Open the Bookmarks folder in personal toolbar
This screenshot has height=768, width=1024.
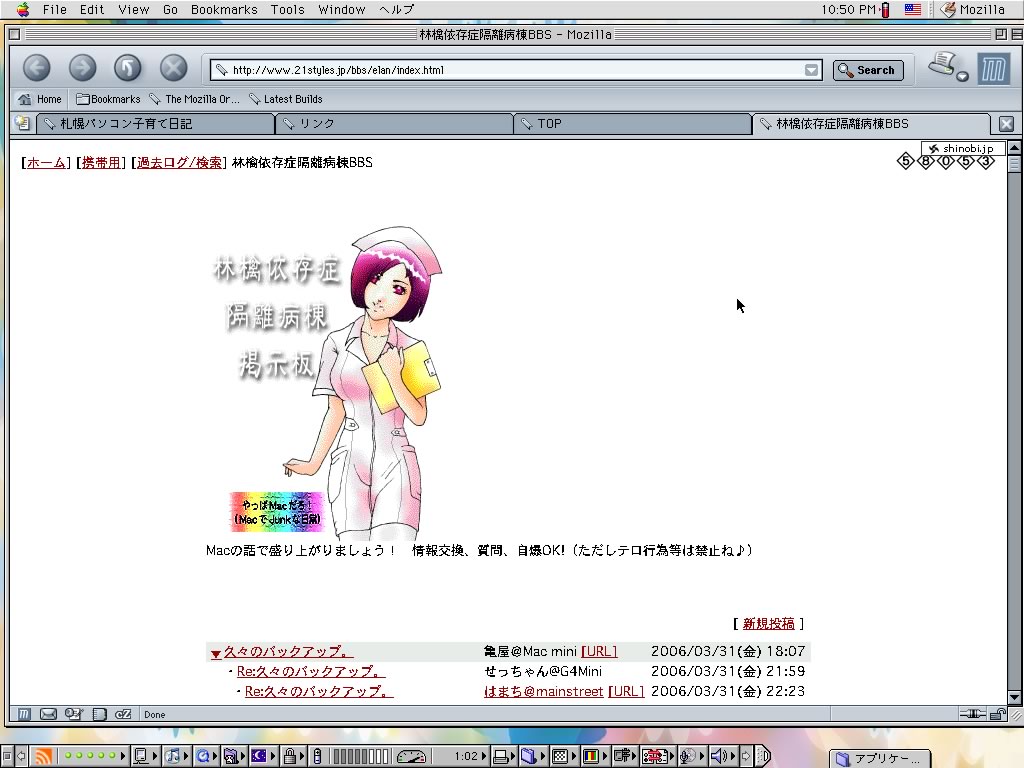(108, 99)
